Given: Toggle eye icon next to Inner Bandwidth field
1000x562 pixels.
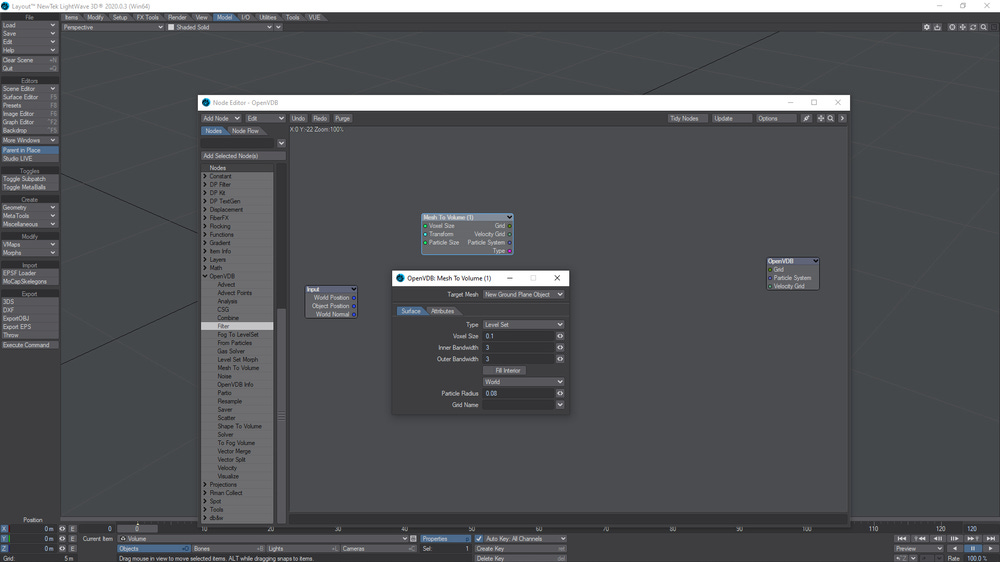Looking at the screenshot, I should coord(560,348).
